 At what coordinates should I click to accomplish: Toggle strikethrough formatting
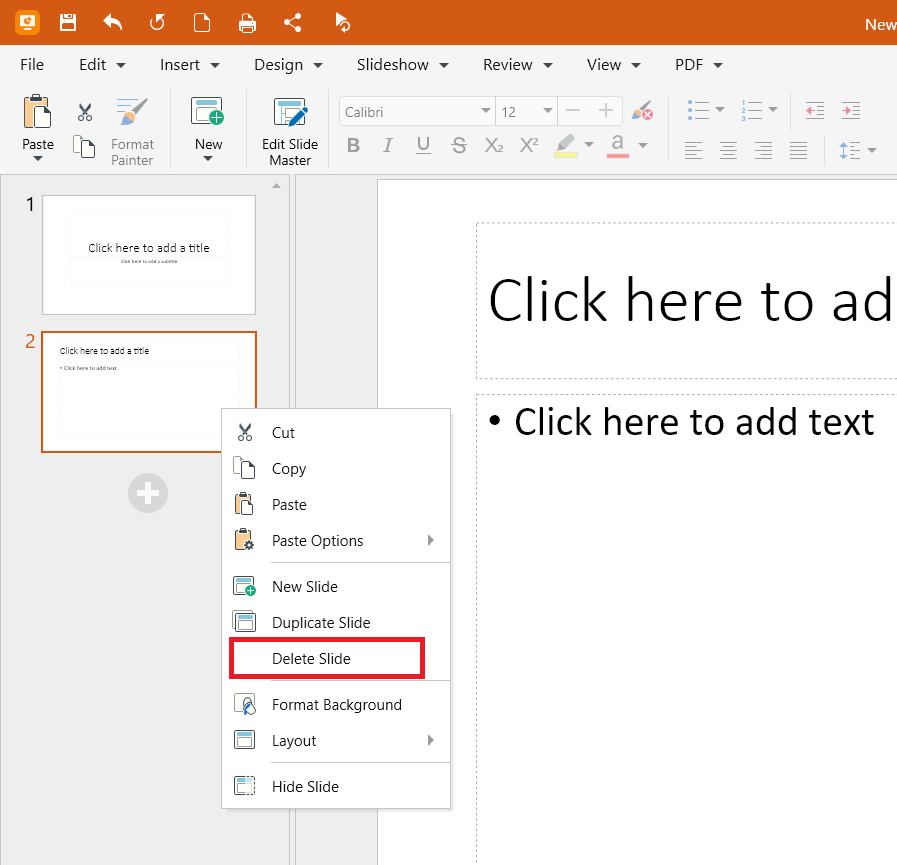pos(459,145)
